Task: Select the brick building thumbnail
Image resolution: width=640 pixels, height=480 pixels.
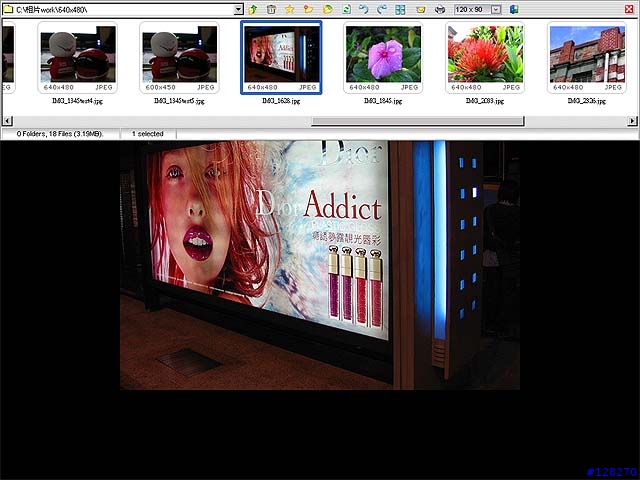Action: pos(587,58)
